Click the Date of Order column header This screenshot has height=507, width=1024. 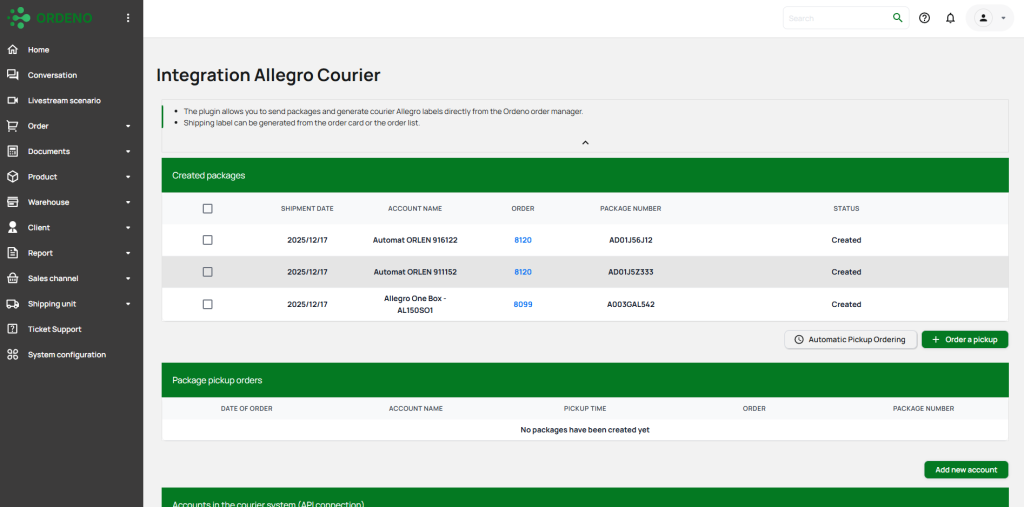click(x=246, y=408)
